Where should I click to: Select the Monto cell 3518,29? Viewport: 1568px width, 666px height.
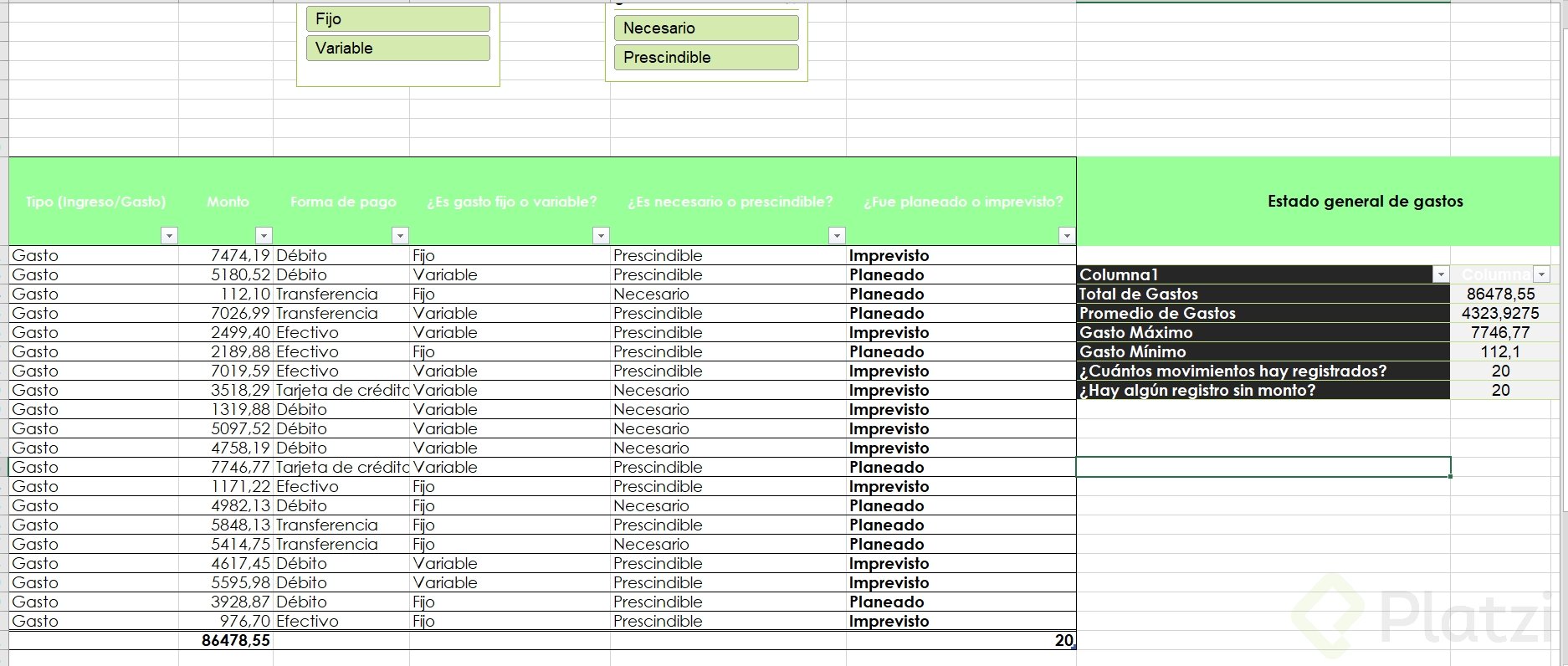[226, 390]
